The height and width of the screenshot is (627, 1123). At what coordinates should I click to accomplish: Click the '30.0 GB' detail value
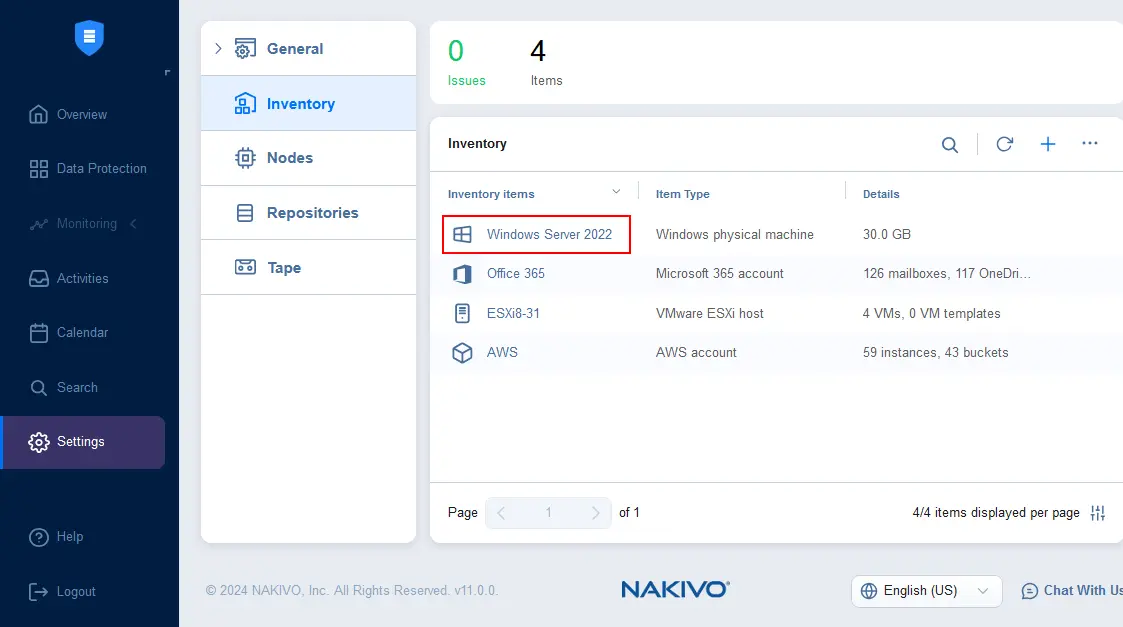[x=887, y=234]
